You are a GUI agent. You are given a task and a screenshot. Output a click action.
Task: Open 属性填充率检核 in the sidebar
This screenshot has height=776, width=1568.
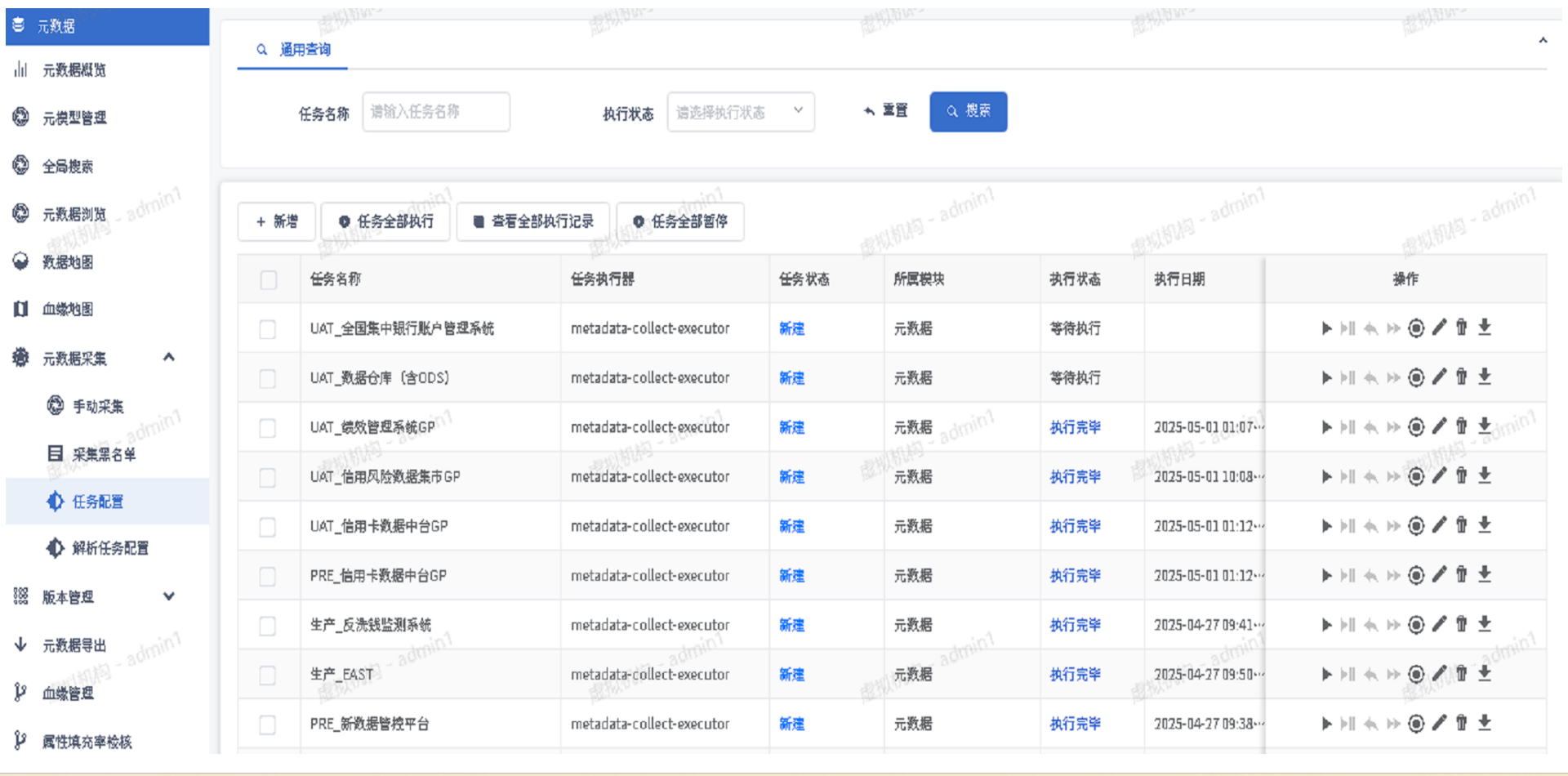pos(87,742)
